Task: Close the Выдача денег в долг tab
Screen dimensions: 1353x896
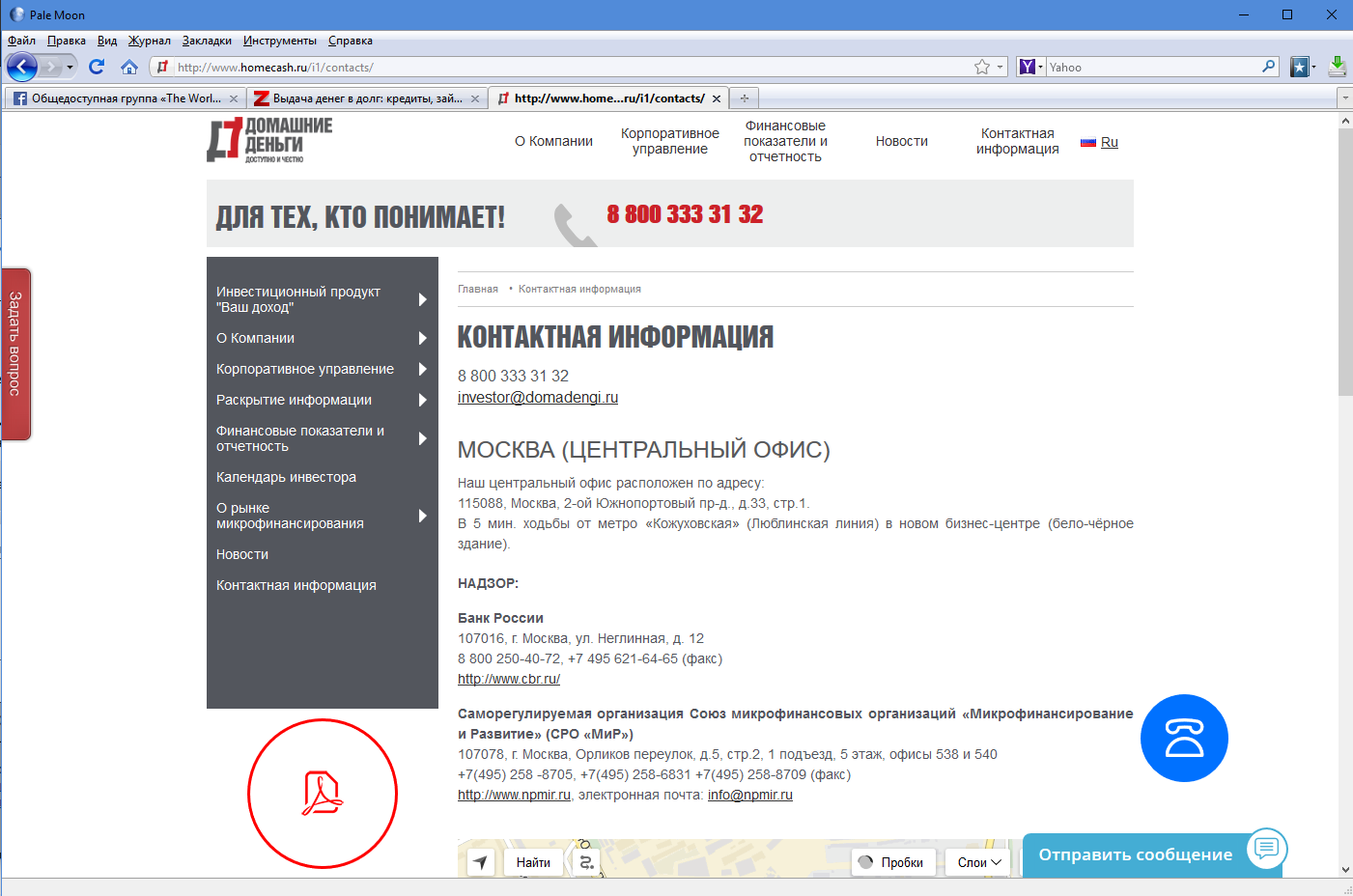Action: coord(474,98)
